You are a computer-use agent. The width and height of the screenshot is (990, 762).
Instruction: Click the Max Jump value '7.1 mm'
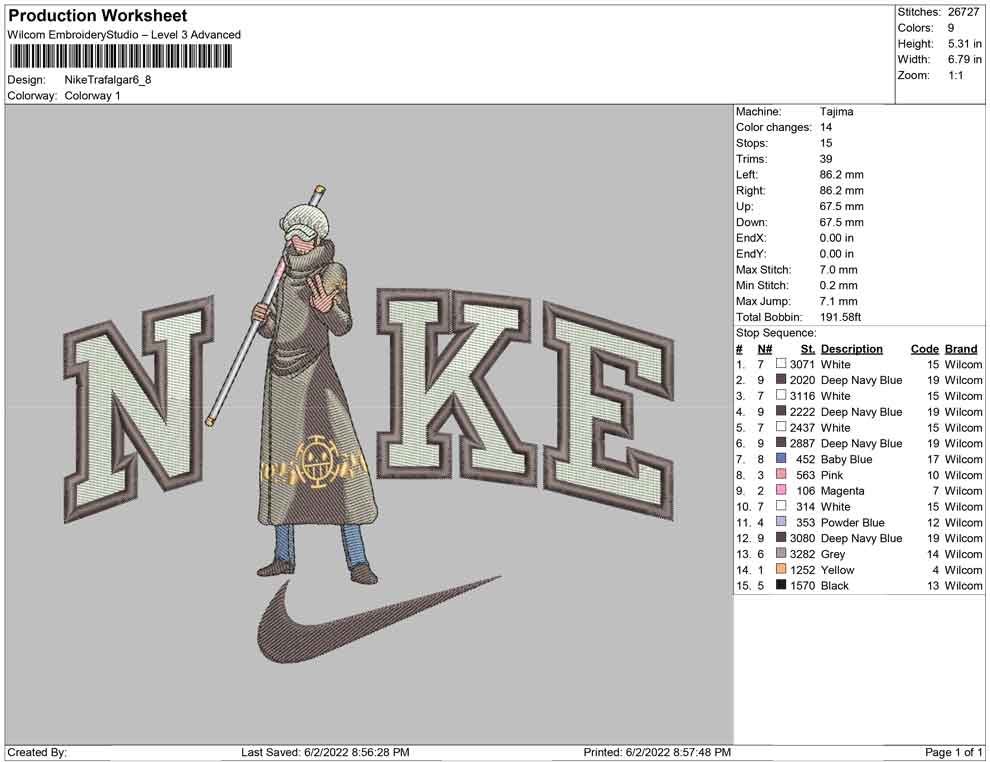838,301
